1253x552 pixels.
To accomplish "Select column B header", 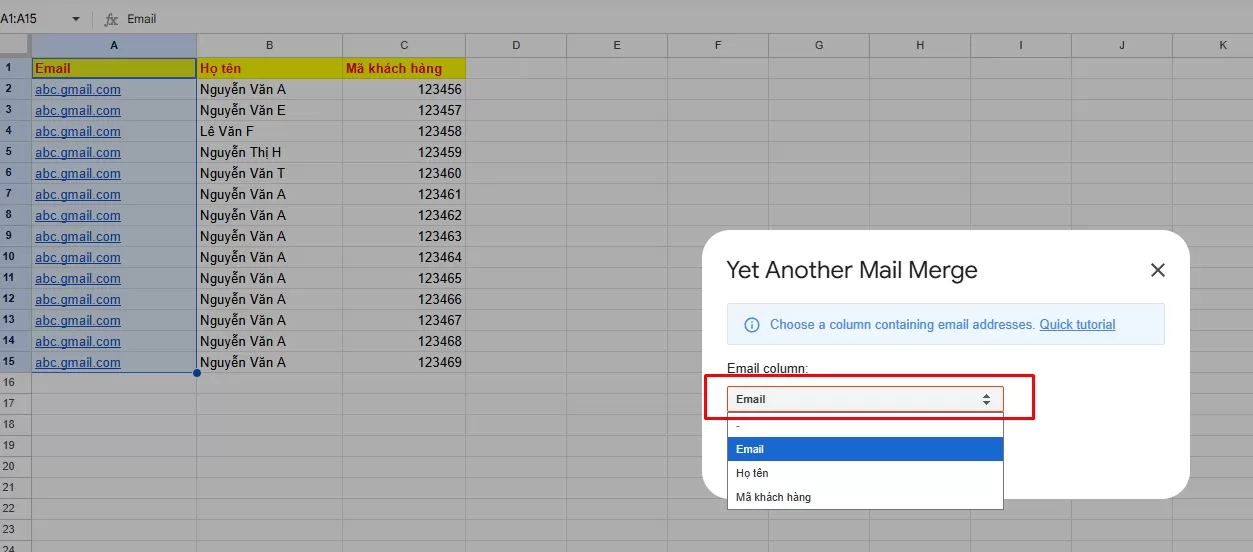I will 269,45.
